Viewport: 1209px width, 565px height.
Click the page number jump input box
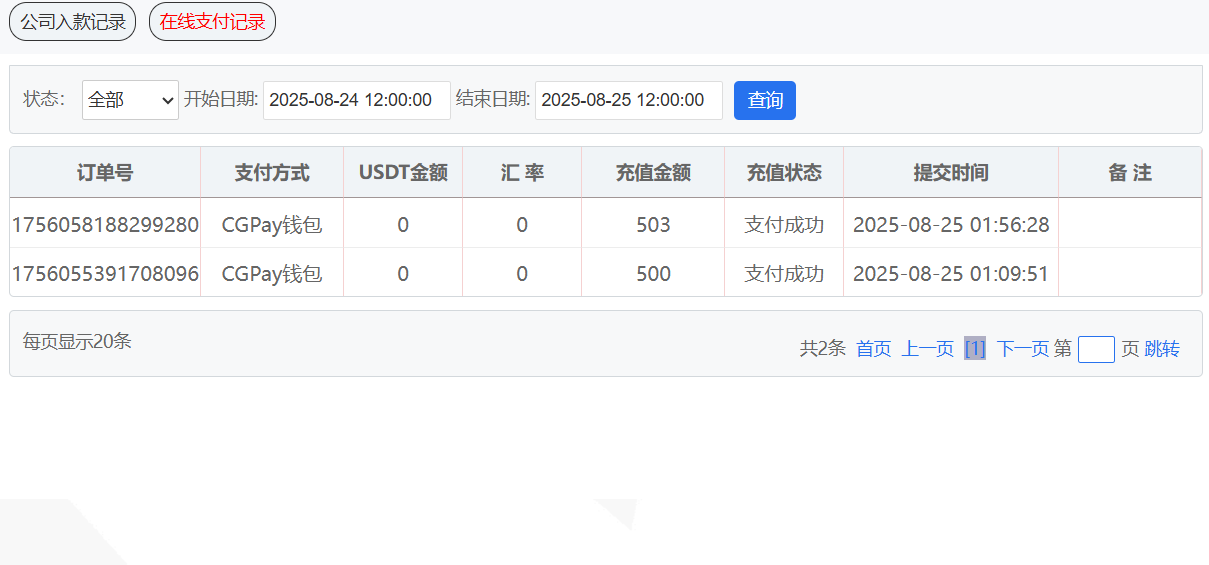[x=1096, y=349]
